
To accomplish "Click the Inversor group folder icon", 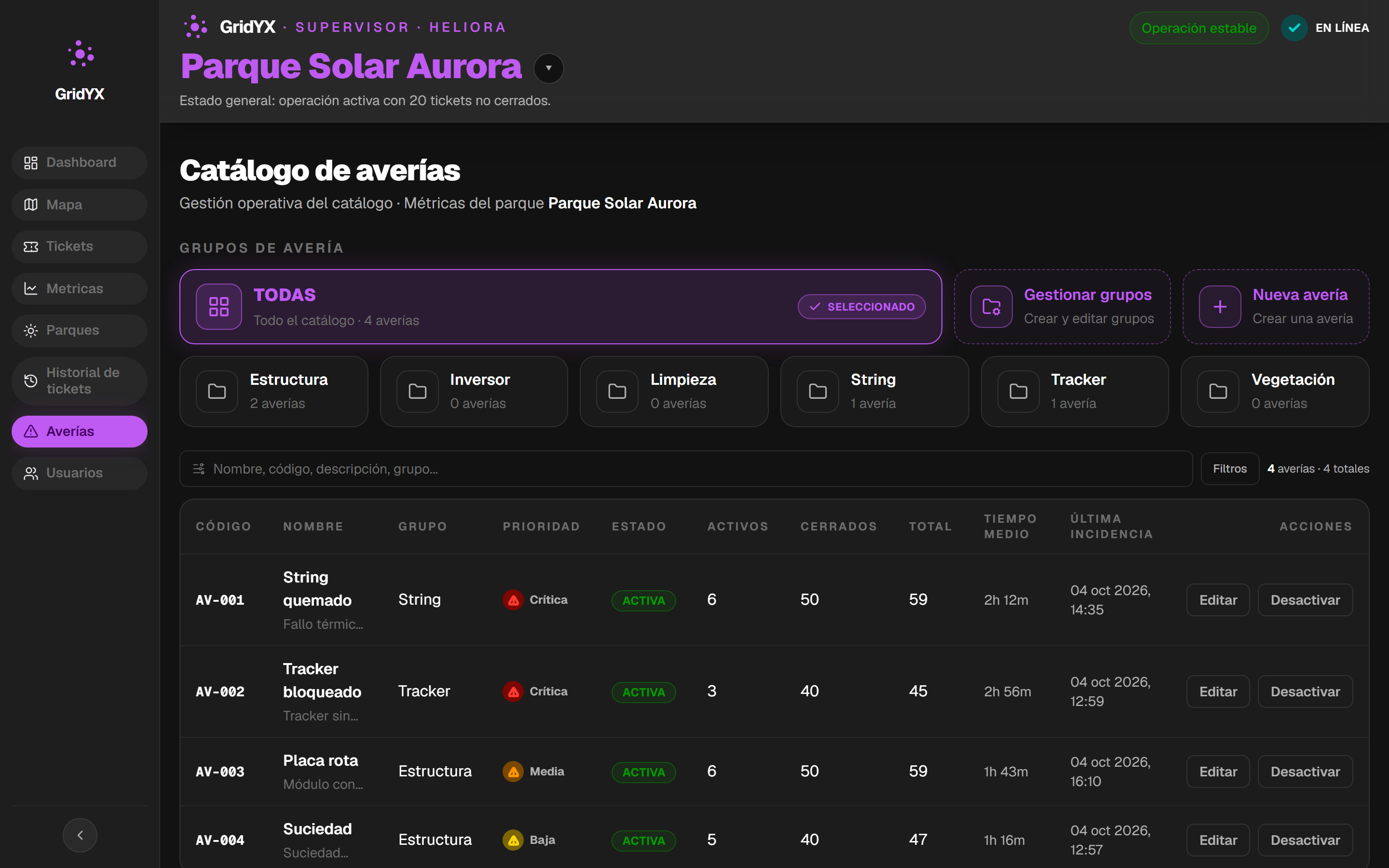I will click(x=417, y=392).
